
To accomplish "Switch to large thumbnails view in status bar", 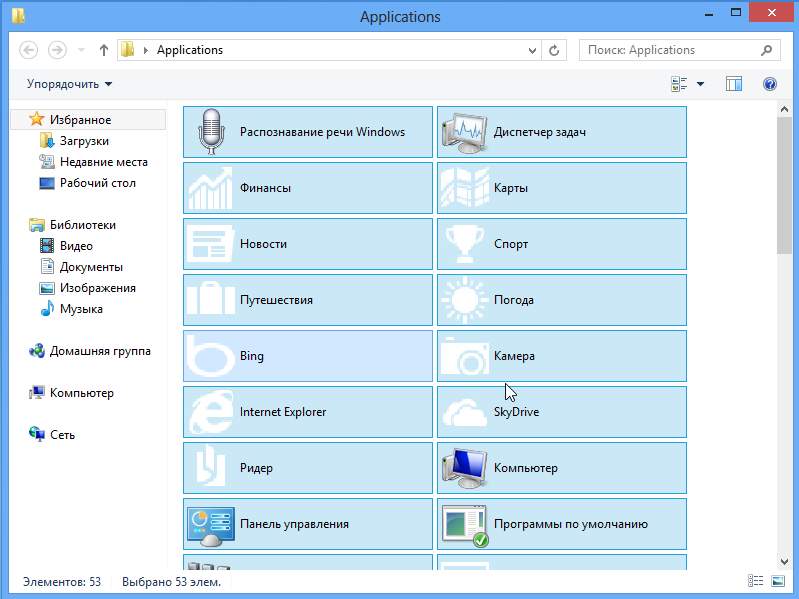I will coord(778,581).
